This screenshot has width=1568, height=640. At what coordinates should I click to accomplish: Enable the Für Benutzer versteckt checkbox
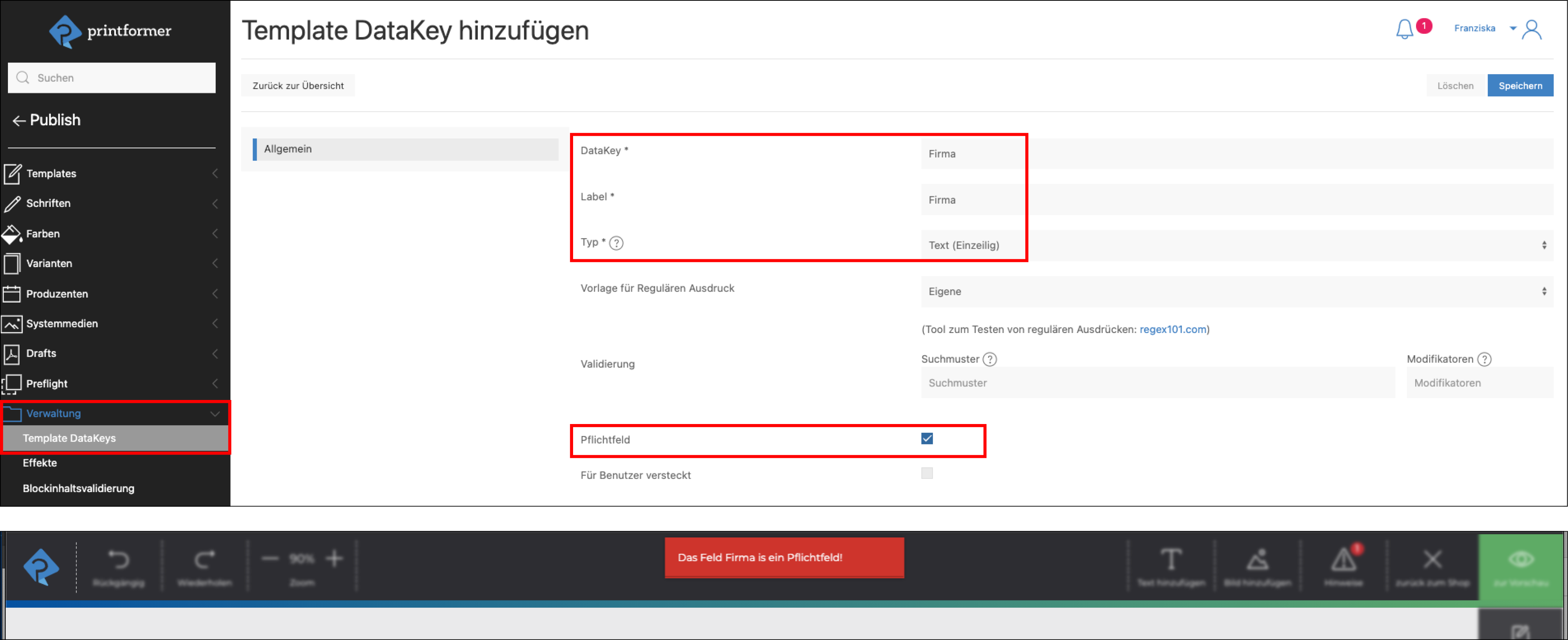pos(926,473)
